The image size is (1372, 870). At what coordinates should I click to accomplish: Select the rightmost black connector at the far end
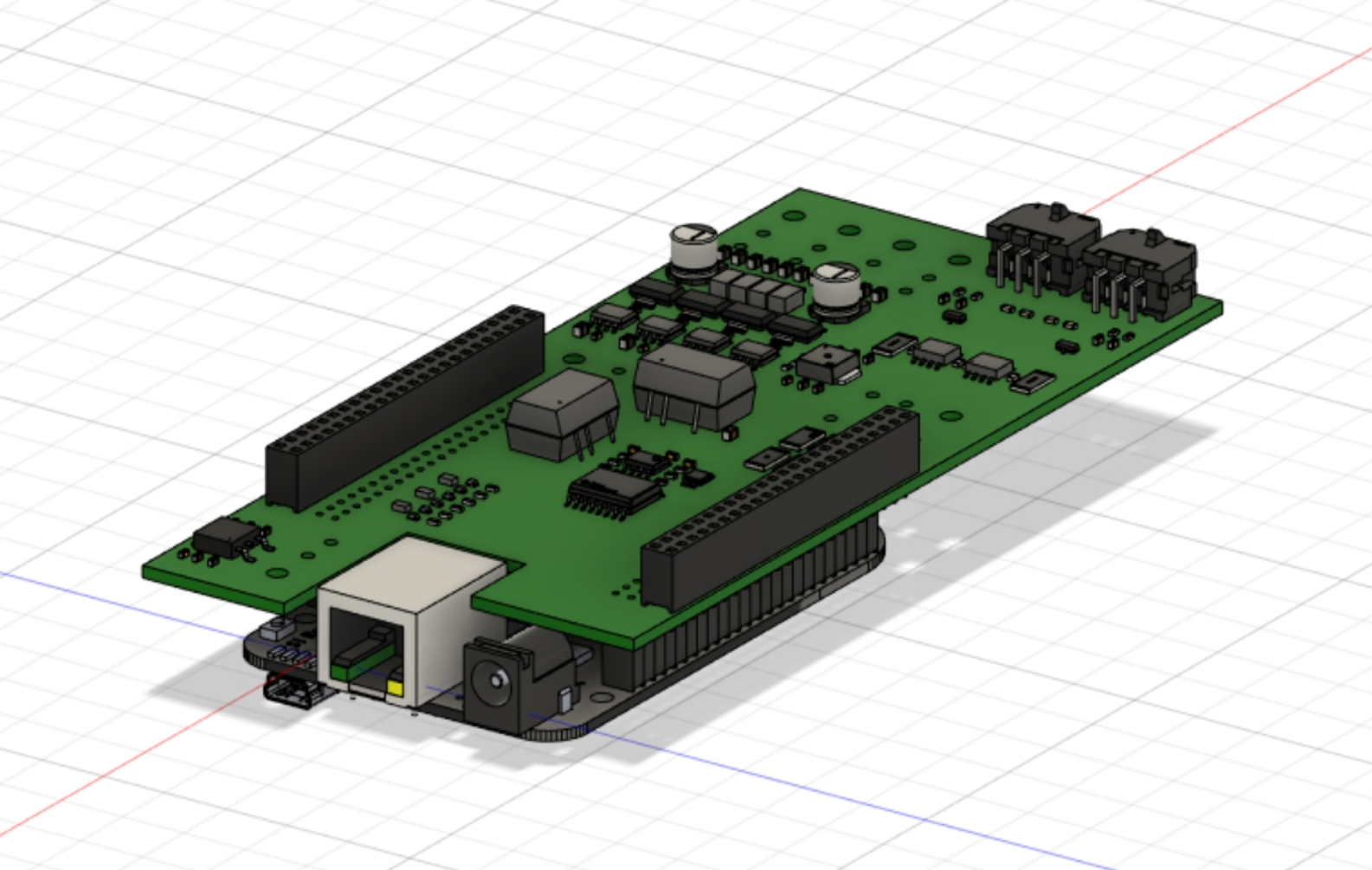point(1141,273)
